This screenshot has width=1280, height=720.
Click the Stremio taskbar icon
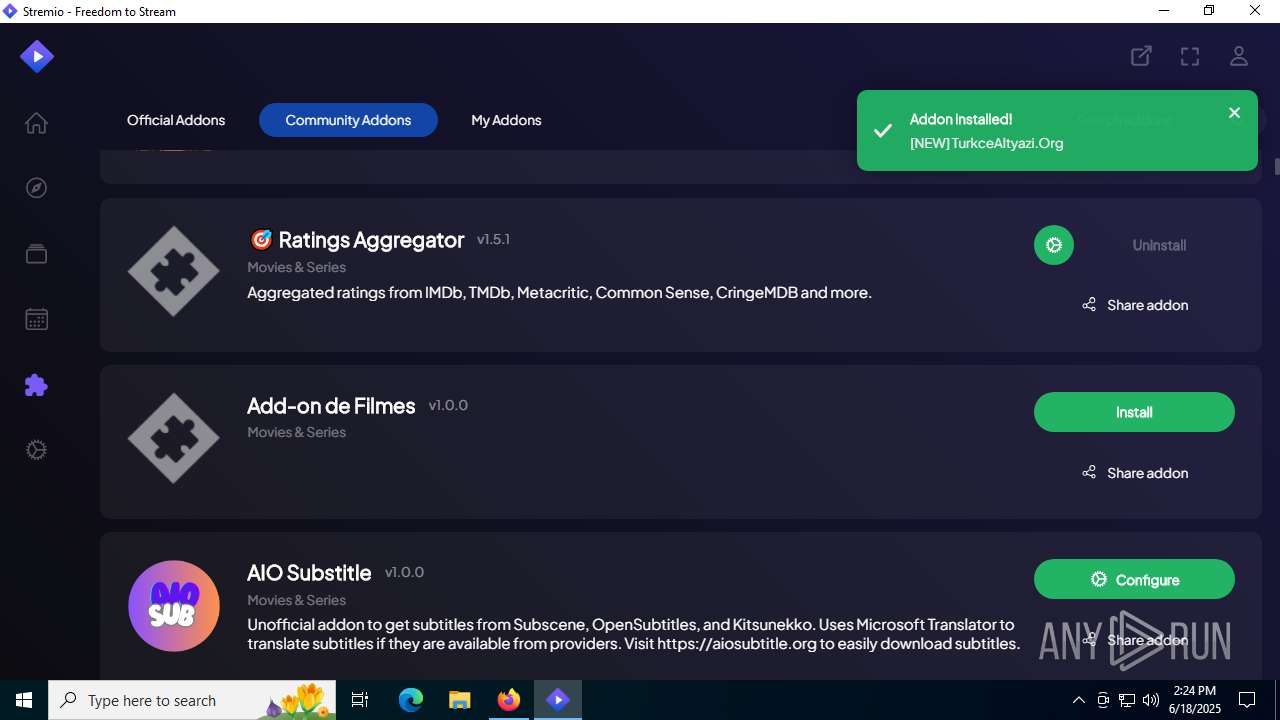pyautogui.click(x=557, y=700)
